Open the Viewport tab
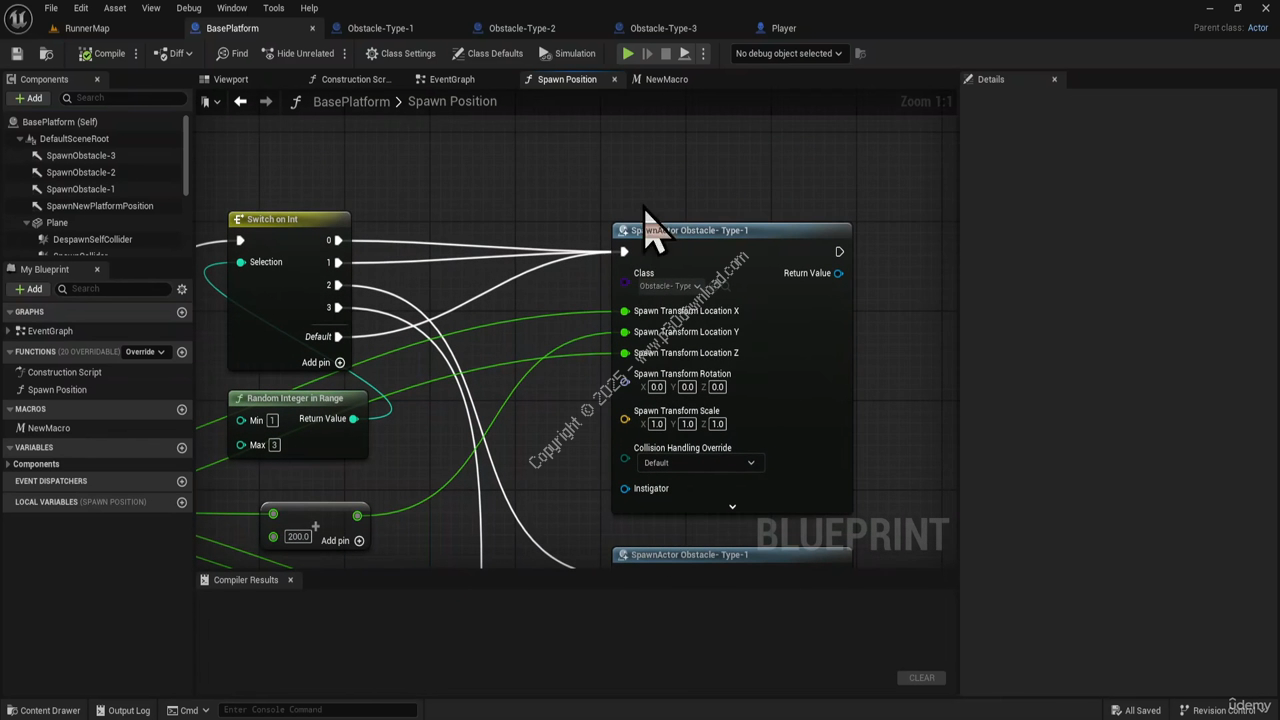Viewport: 1280px width, 720px height. coord(231,79)
